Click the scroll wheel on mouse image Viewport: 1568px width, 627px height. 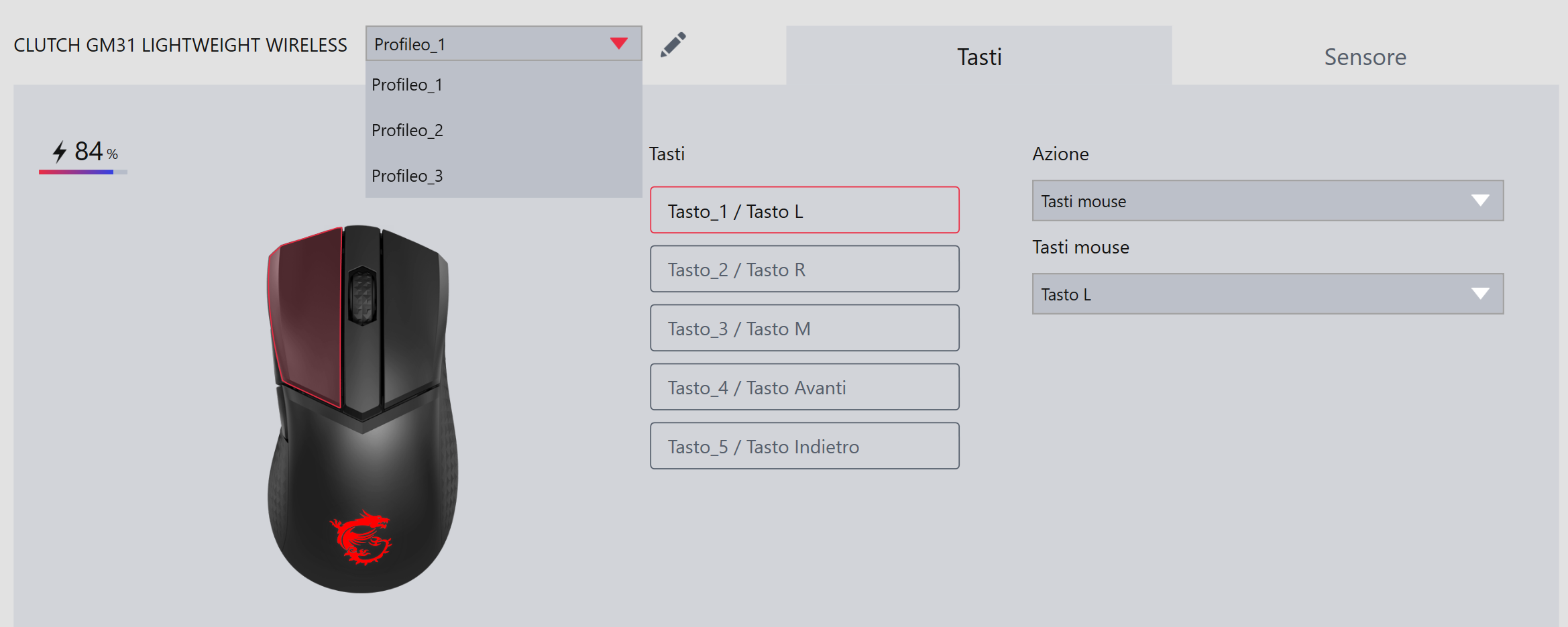[362, 295]
